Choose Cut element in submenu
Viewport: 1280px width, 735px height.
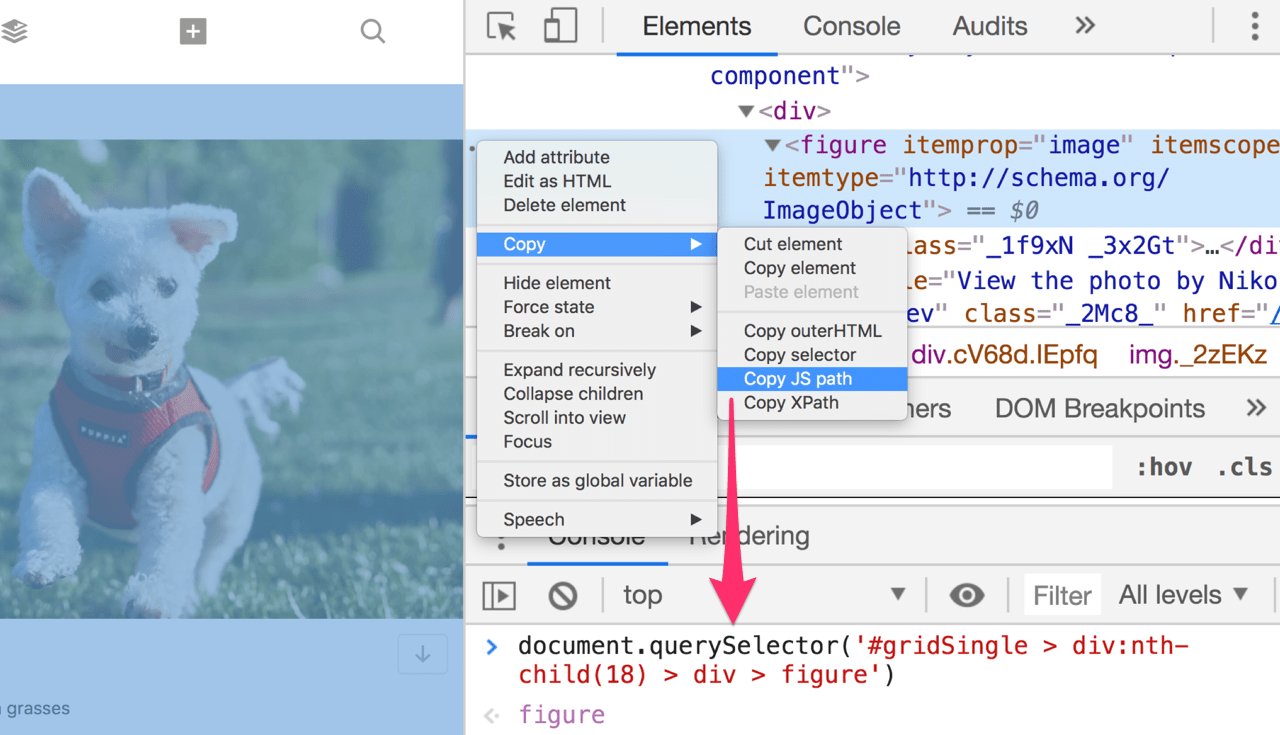pos(793,244)
